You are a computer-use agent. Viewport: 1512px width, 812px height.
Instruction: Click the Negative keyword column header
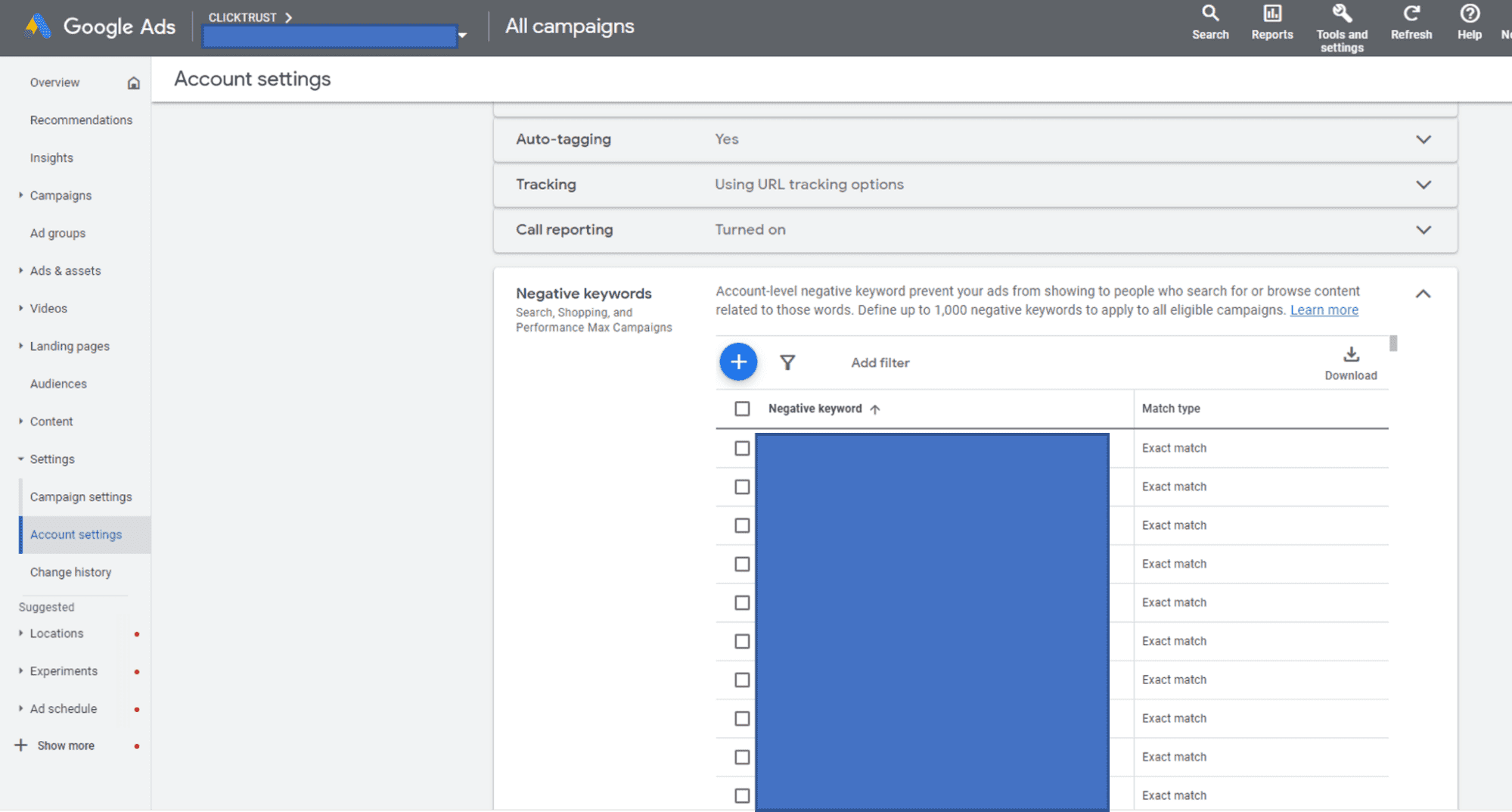click(815, 409)
